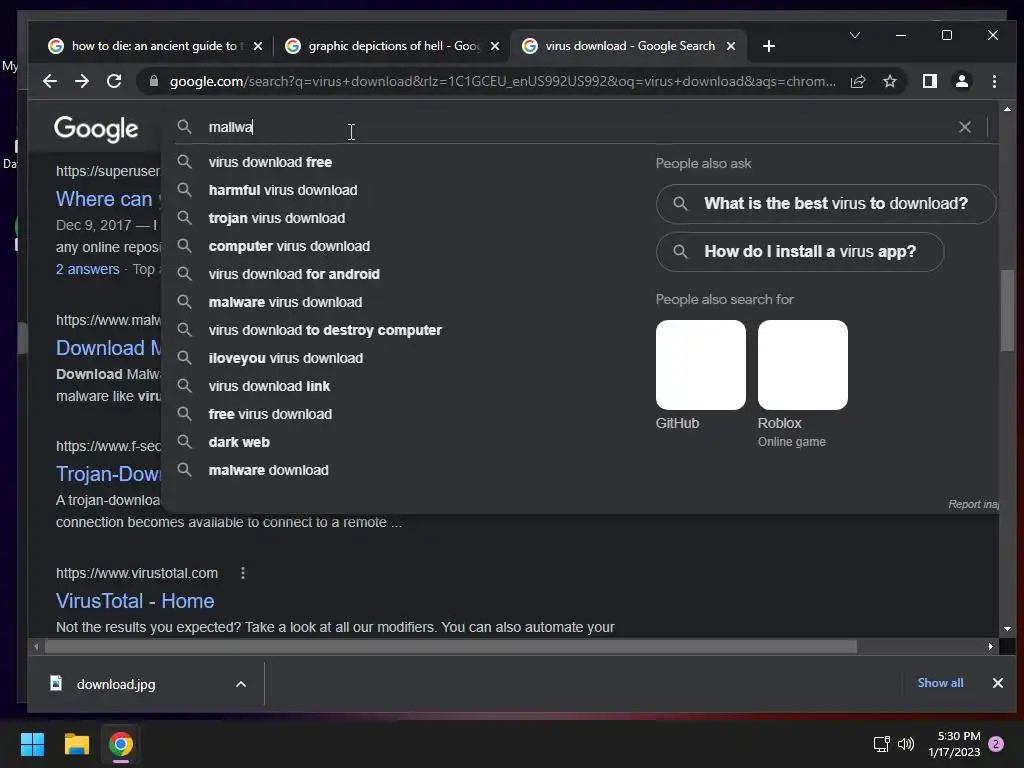Click 'How do I install a virus app?'
The width and height of the screenshot is (1024, 768).
point(800,252)
